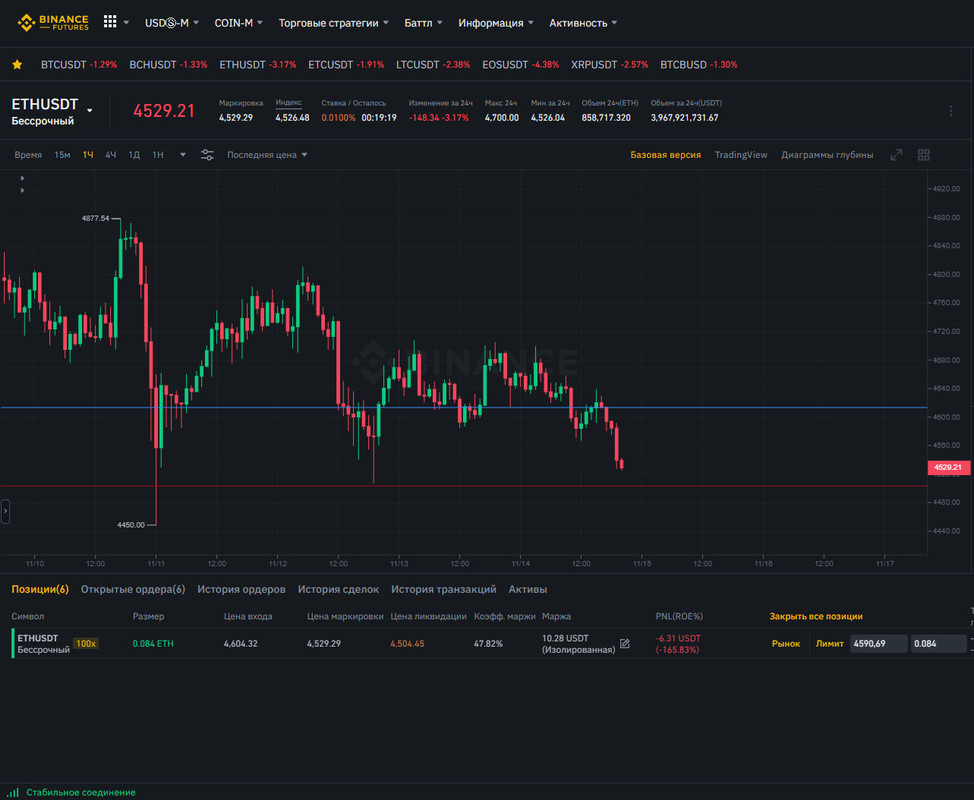This screenshot has width=974, height=800.
Task: Click the PNL value -6.31 USDT
Action: click(x=678, y=639)
